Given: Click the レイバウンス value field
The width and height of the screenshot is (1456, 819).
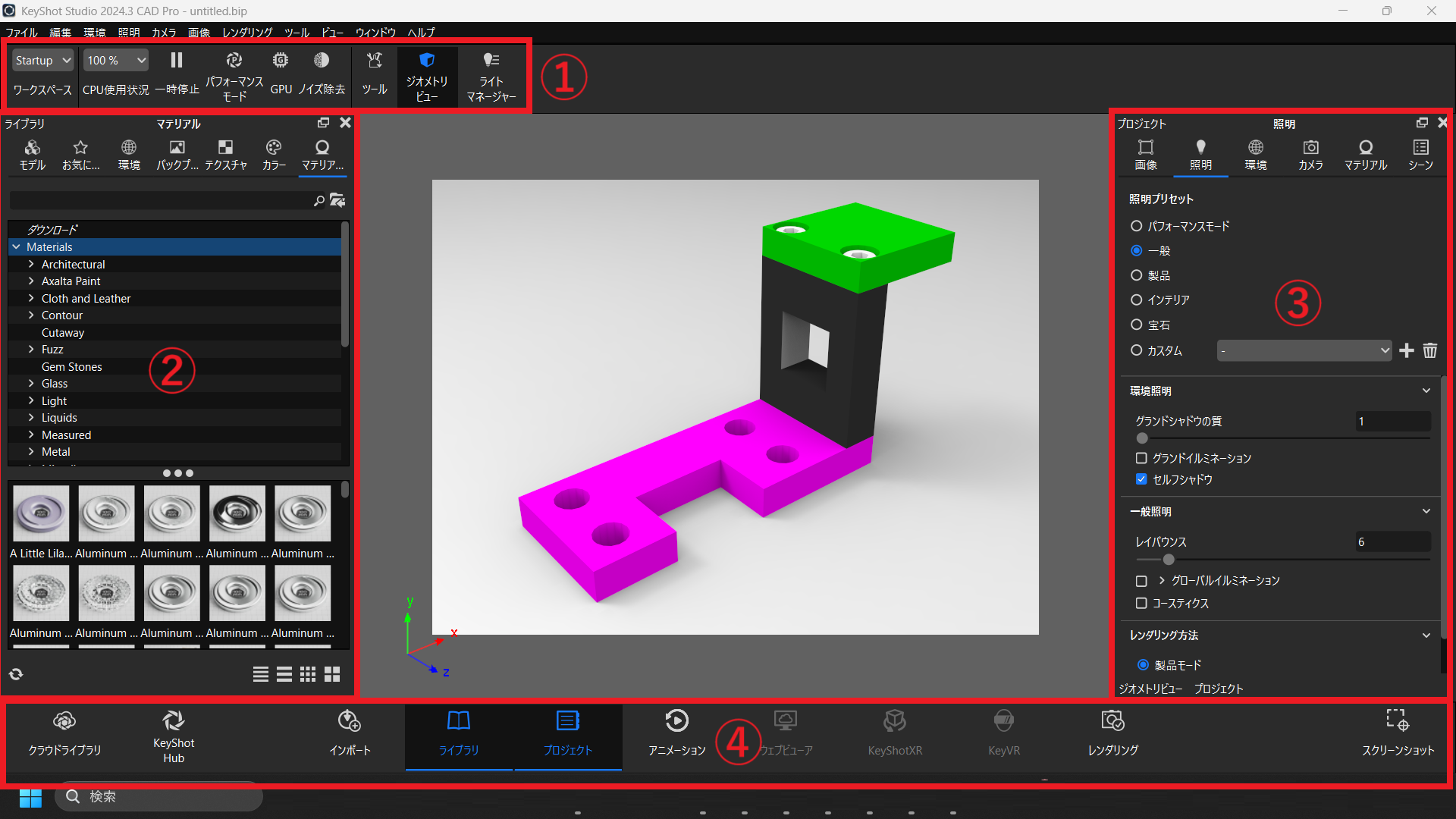Looking at the screenshot, I should (1393, 541).
